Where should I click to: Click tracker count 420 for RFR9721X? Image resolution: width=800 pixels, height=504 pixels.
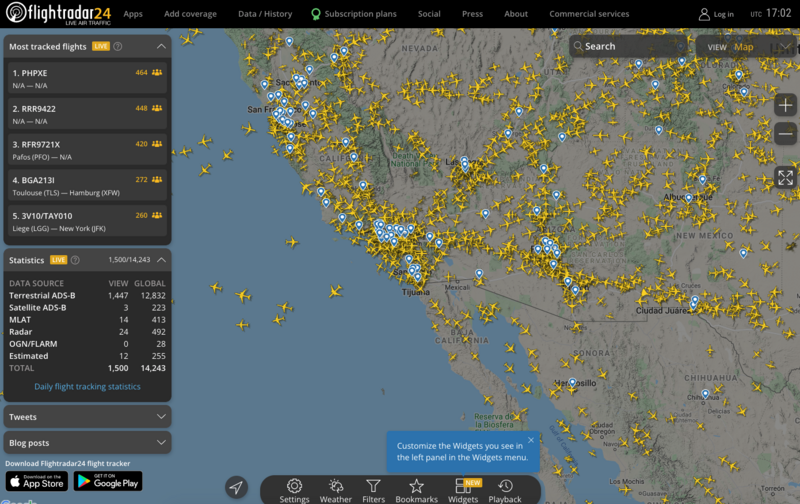pyautogui.click(x=148, y=144)
